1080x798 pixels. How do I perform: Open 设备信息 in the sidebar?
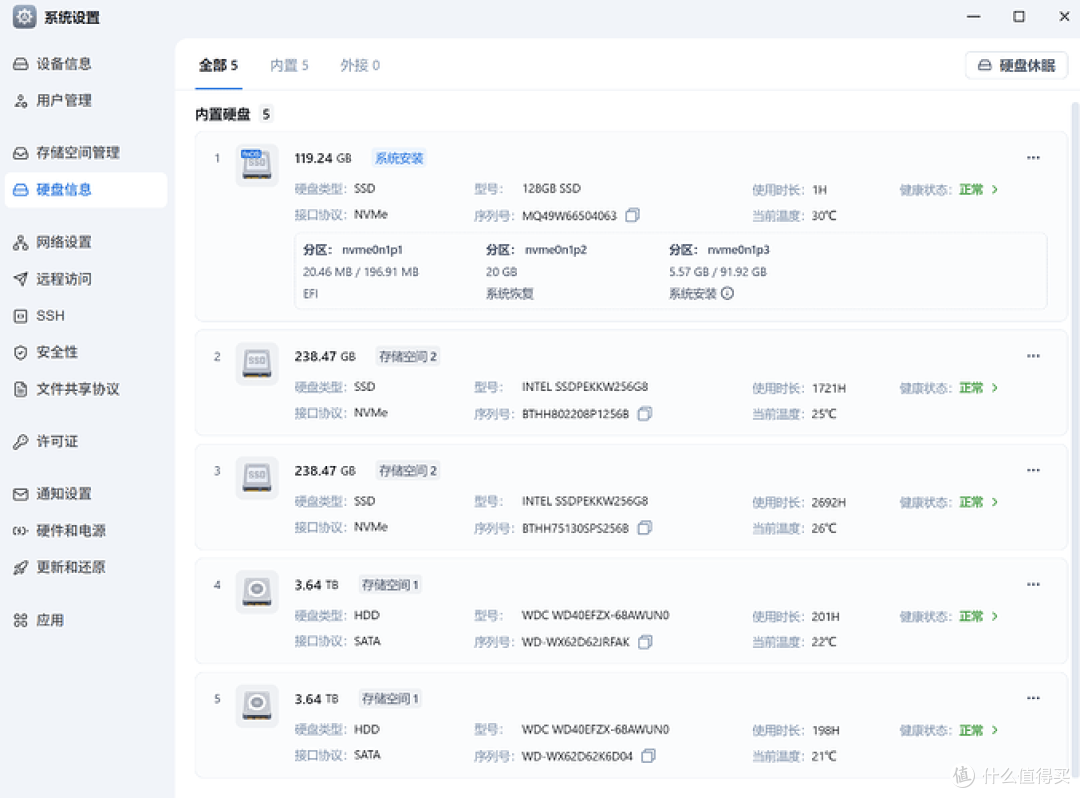(x=66, y=63)
